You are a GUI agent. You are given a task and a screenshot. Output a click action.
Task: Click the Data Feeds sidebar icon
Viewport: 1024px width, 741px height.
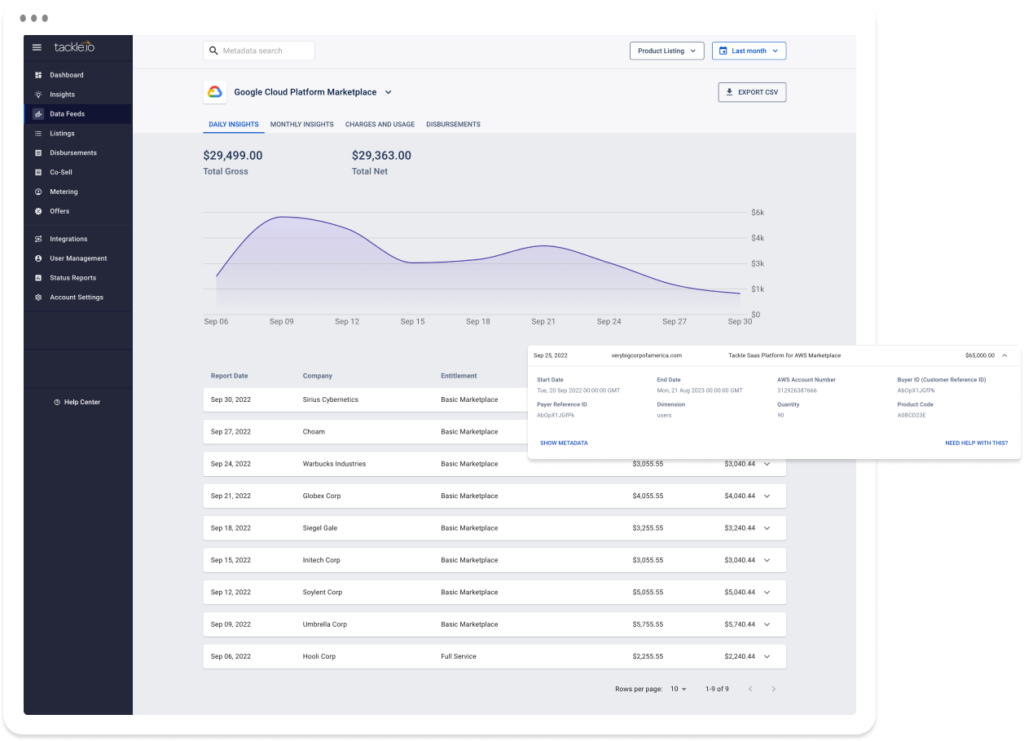pos(38,114)
